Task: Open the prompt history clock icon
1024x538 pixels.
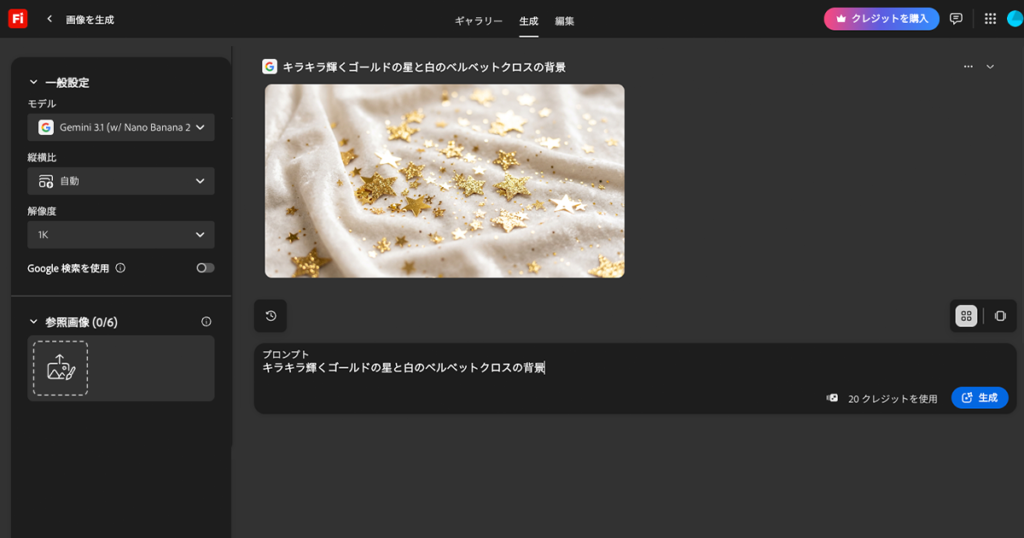Action: (x=270, y=316)
